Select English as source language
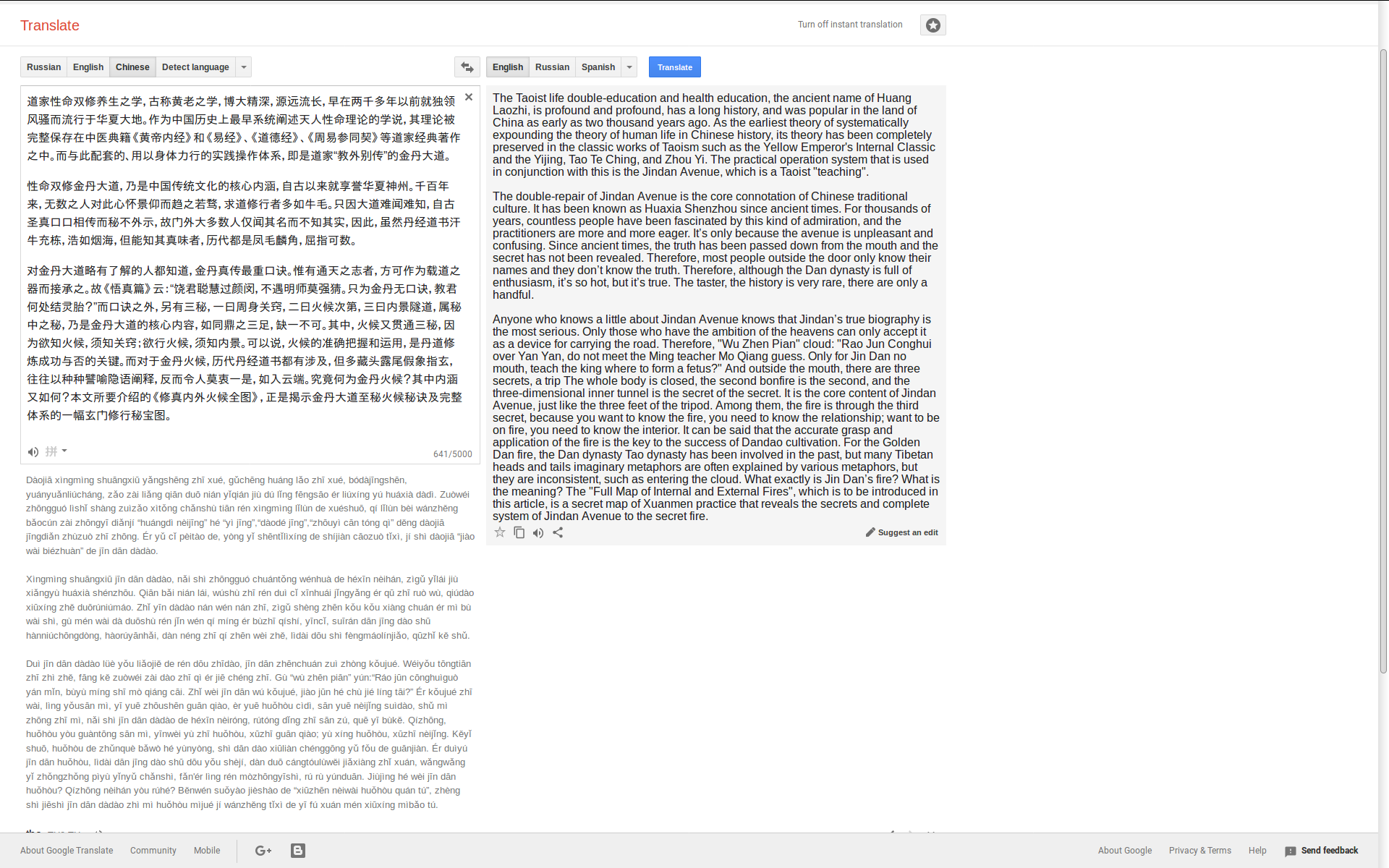The image size is (1389, 868). [88, 67]
